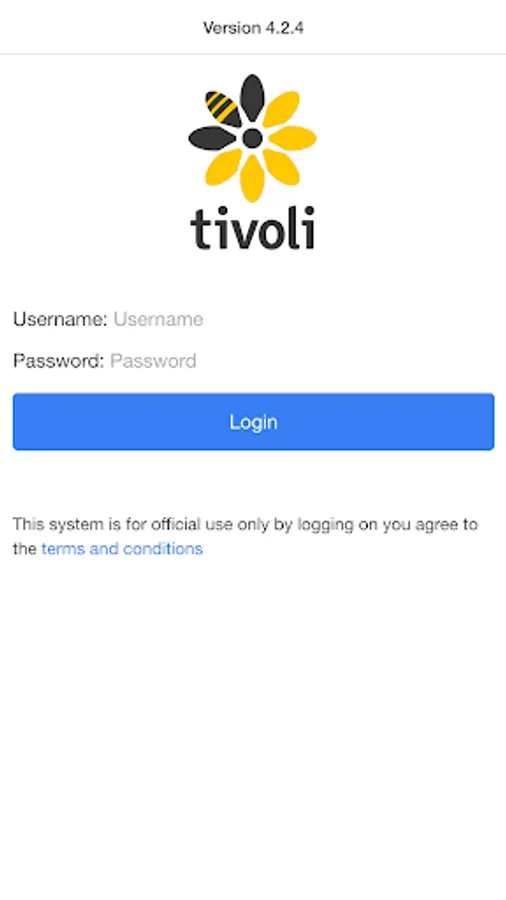Open the terms and conditions link
This screenshot has height=900, width=506.
click(122, 549)
